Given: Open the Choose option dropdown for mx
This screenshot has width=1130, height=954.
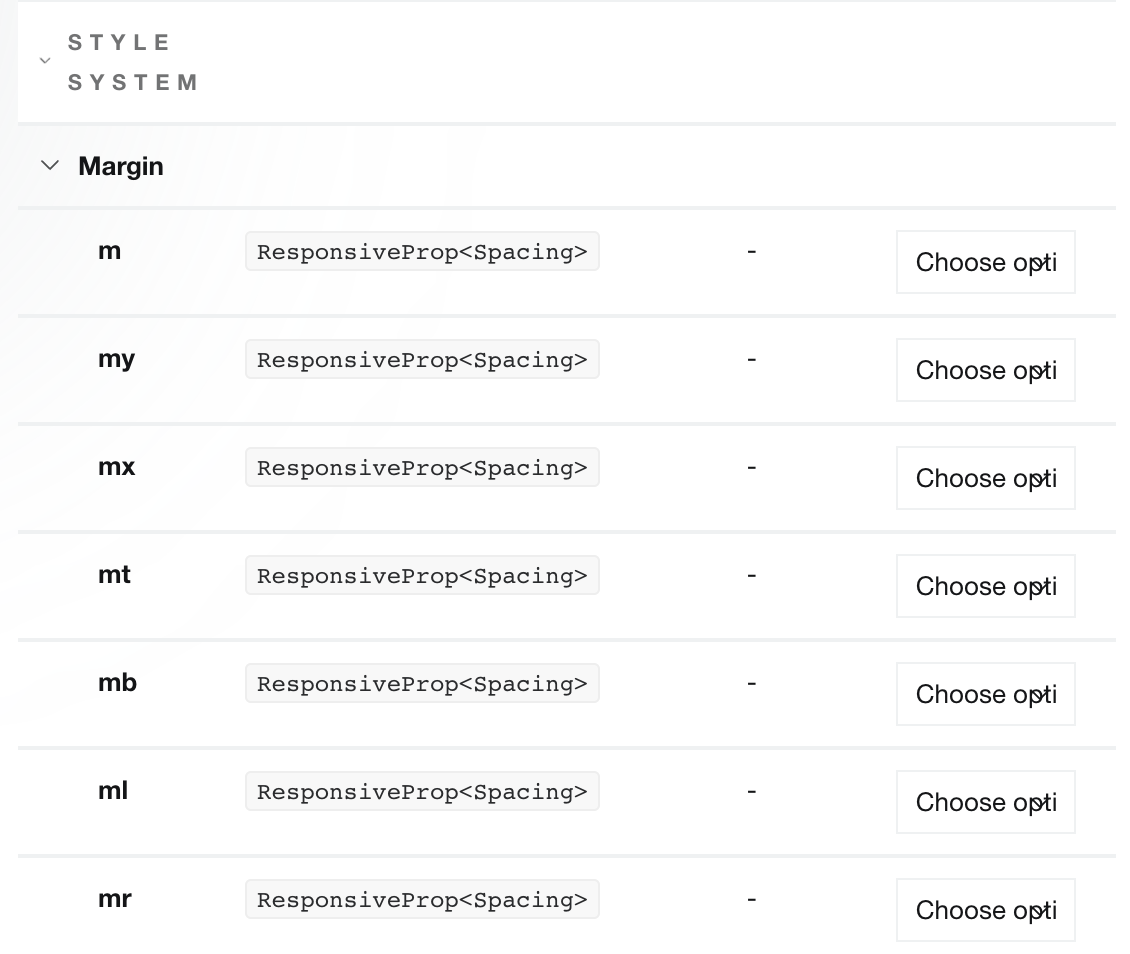Looking at the screenshot, I should (985, 478).
